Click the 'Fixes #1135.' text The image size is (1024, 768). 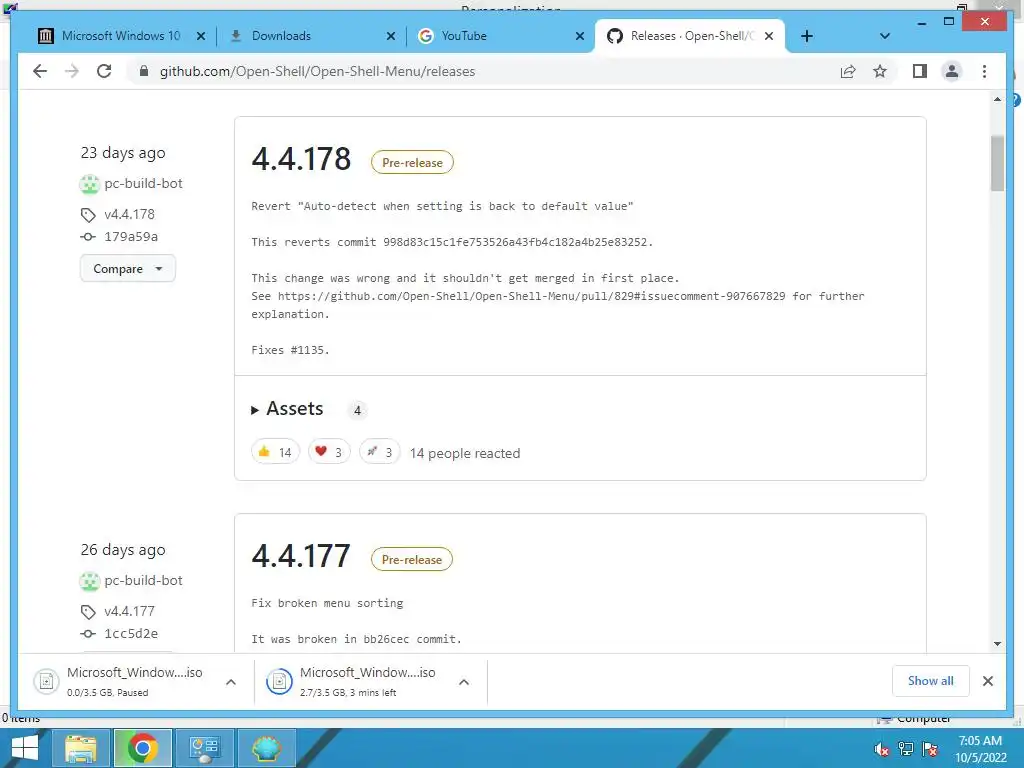click(x=290, y=350)
